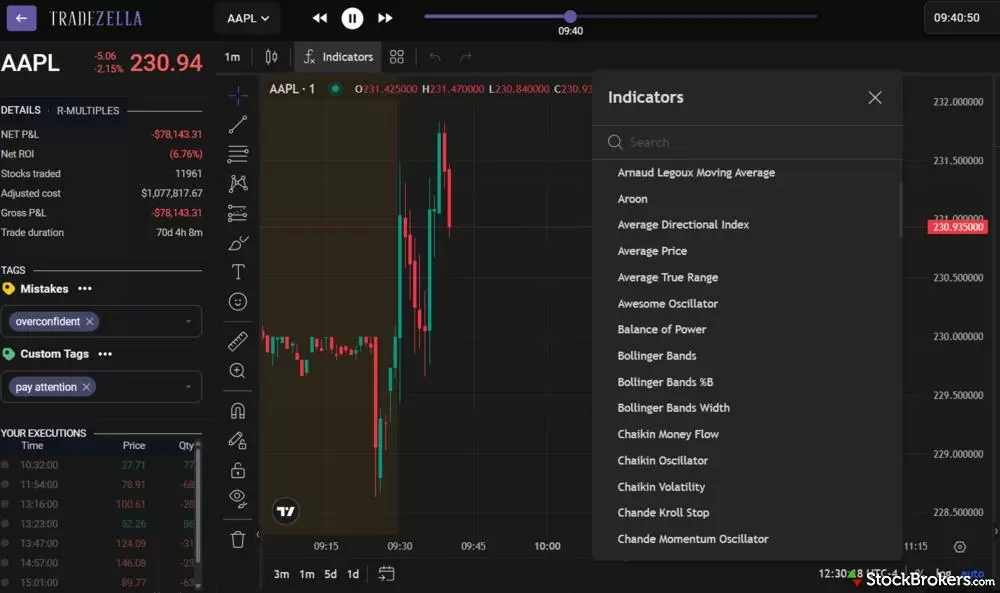Screen dimensions: 1000x593
Task: Open the emoji icons tool
Action: (238, 301)
